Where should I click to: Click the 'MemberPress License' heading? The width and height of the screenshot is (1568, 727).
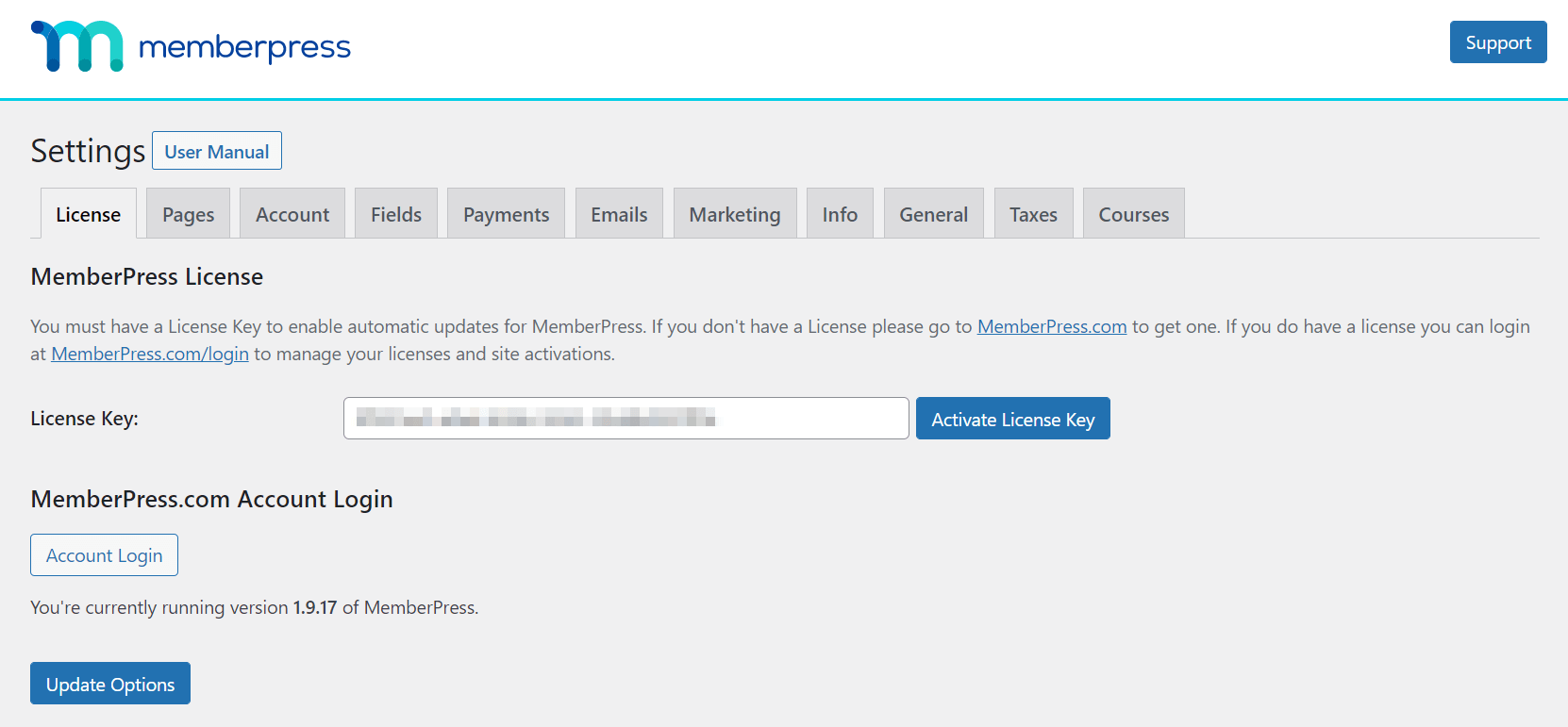[147, 276]
